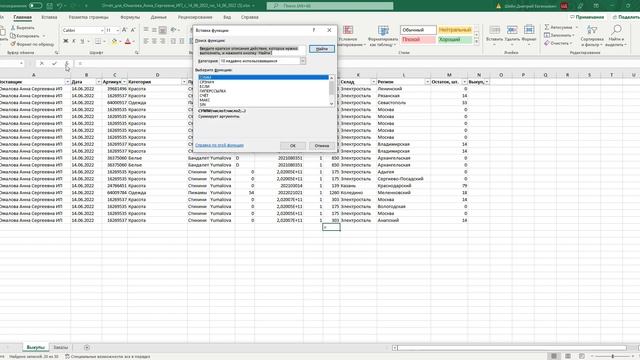The width and height of the screenshot is (640, 360).
Task: Click the Undo arrow icon in the title bar
Action: 60,6
